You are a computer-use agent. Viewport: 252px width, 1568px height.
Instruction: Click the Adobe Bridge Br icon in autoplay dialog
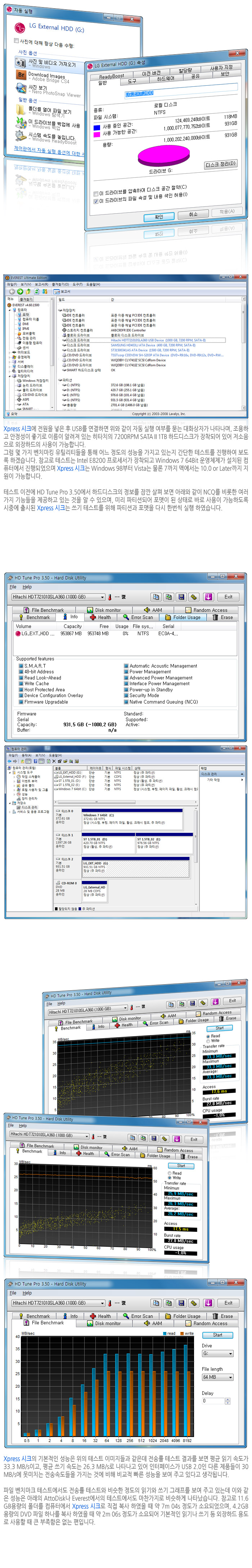tap(21, 75)
